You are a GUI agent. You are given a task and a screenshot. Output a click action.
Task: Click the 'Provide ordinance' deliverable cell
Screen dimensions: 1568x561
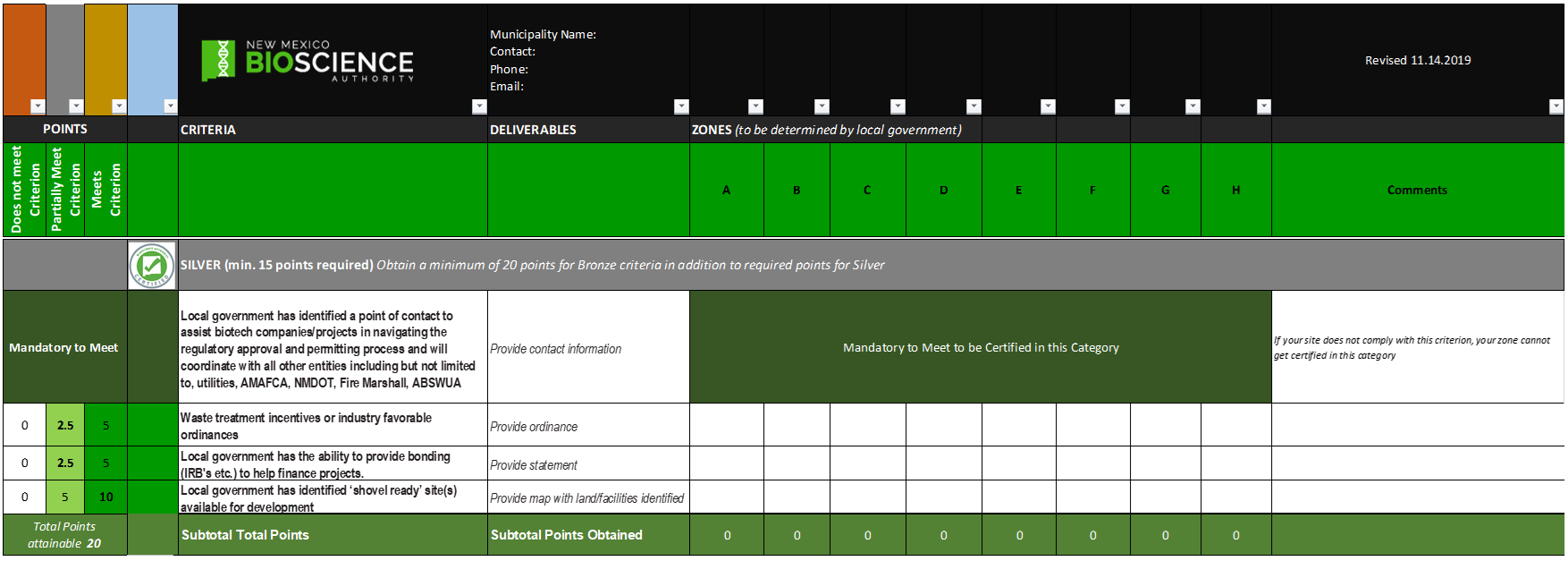point(588,425)
